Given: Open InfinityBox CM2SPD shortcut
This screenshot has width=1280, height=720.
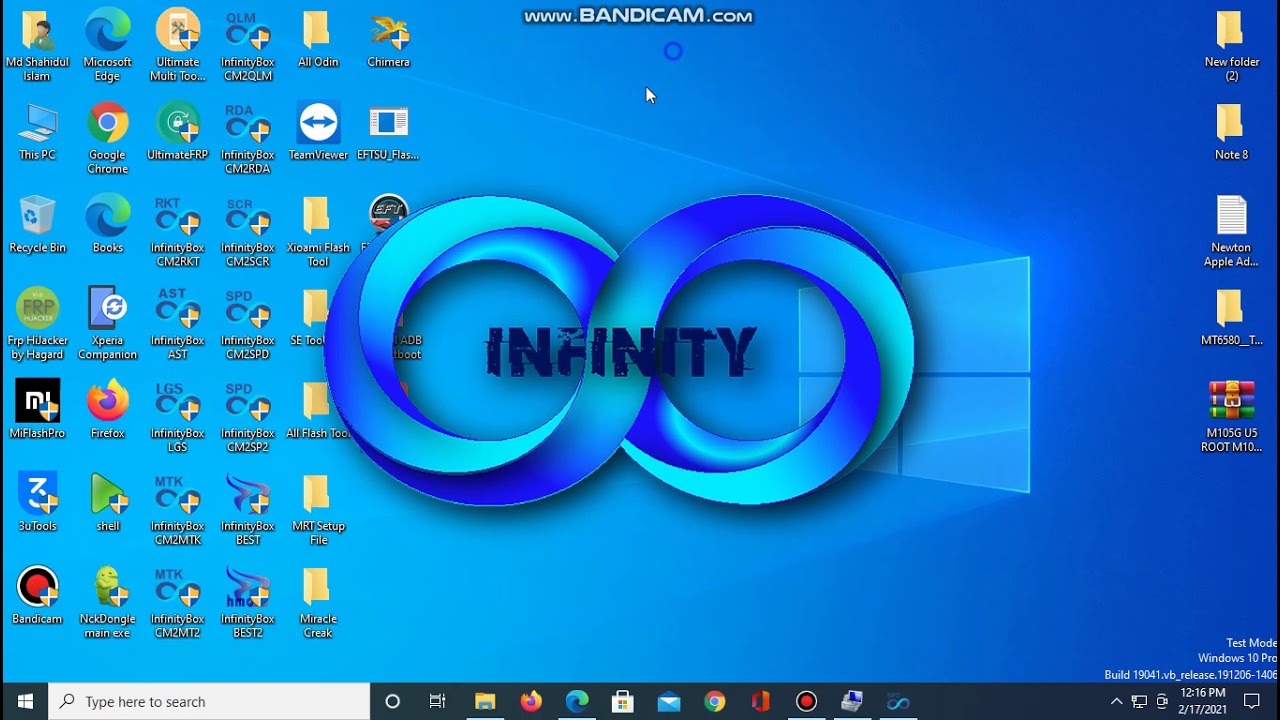Looking at the screenshot, I should point(248,324).
